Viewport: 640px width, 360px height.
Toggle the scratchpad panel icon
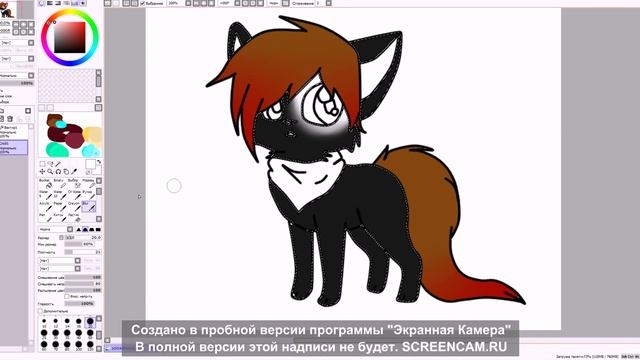(x=83, y=3)
